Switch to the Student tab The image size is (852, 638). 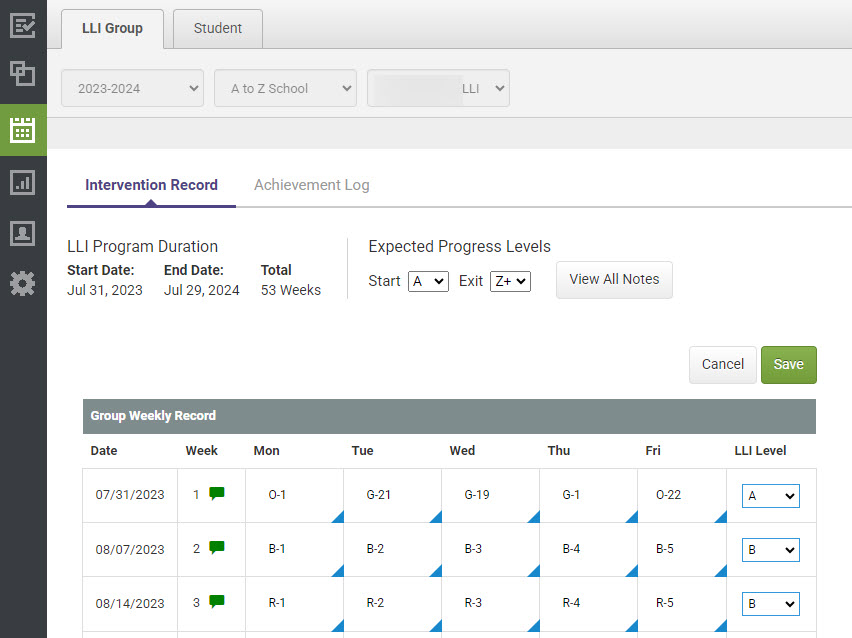[217, 28]
